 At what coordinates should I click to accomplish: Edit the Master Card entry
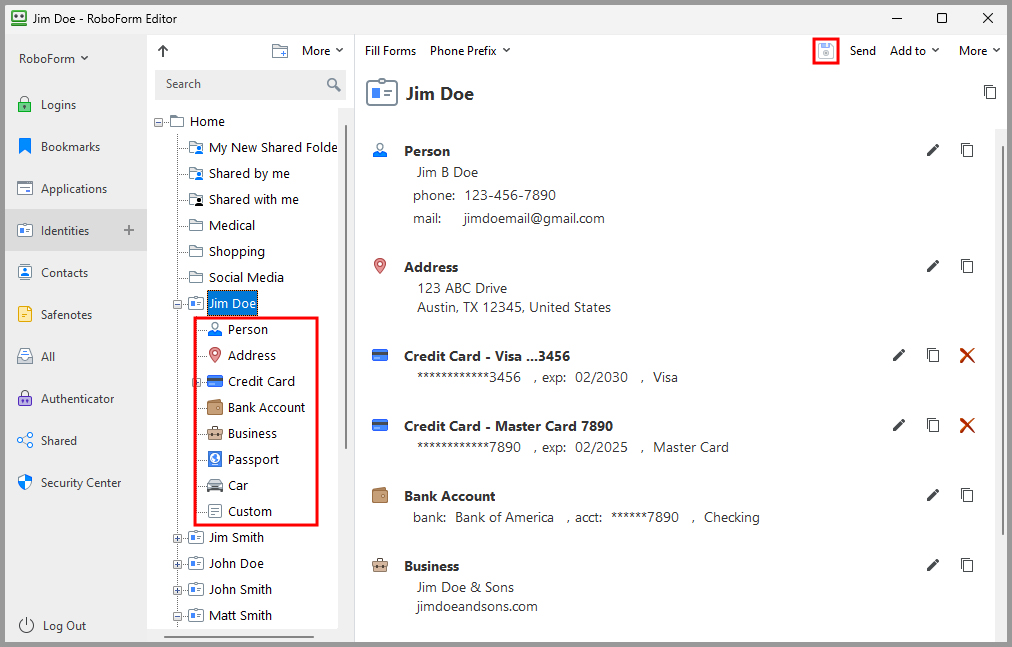(x=898, y=425)
